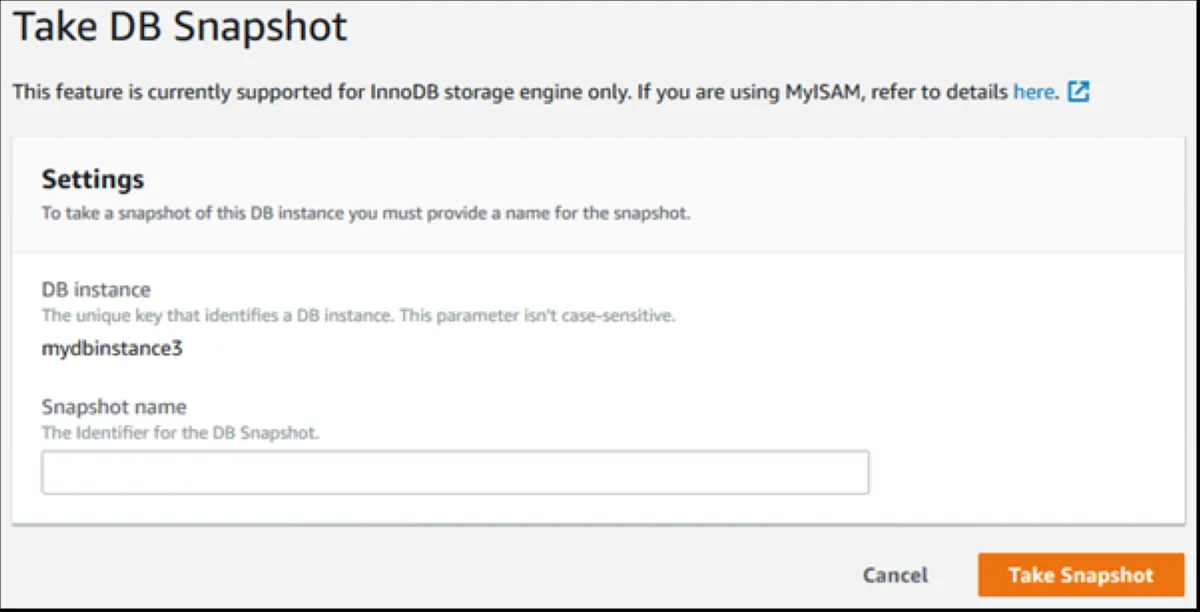Screen dimensions: 1200x612
Task: Click the Take DB Snapshot page heading
Action: point(180,27)
